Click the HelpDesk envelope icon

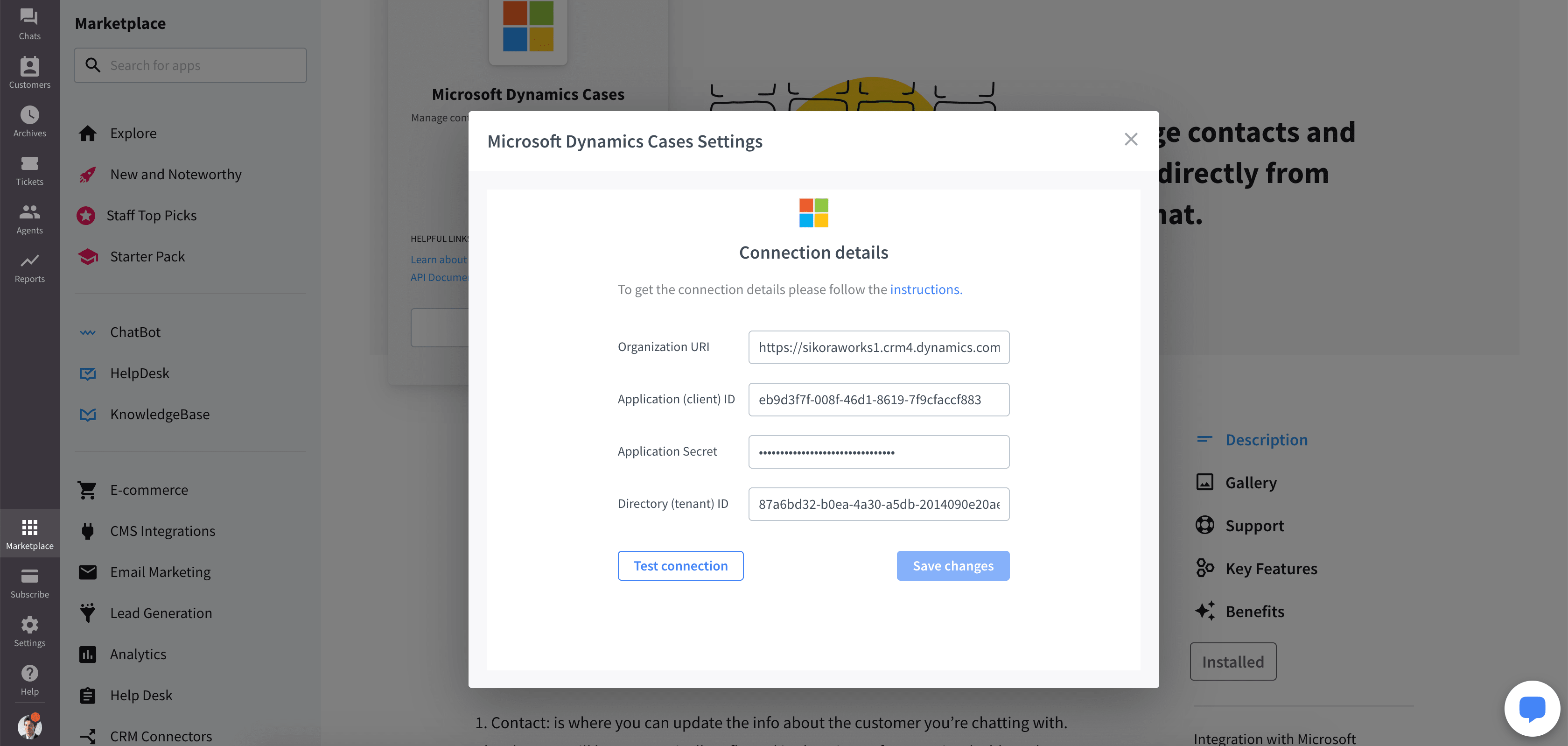[x=88, y=374]
